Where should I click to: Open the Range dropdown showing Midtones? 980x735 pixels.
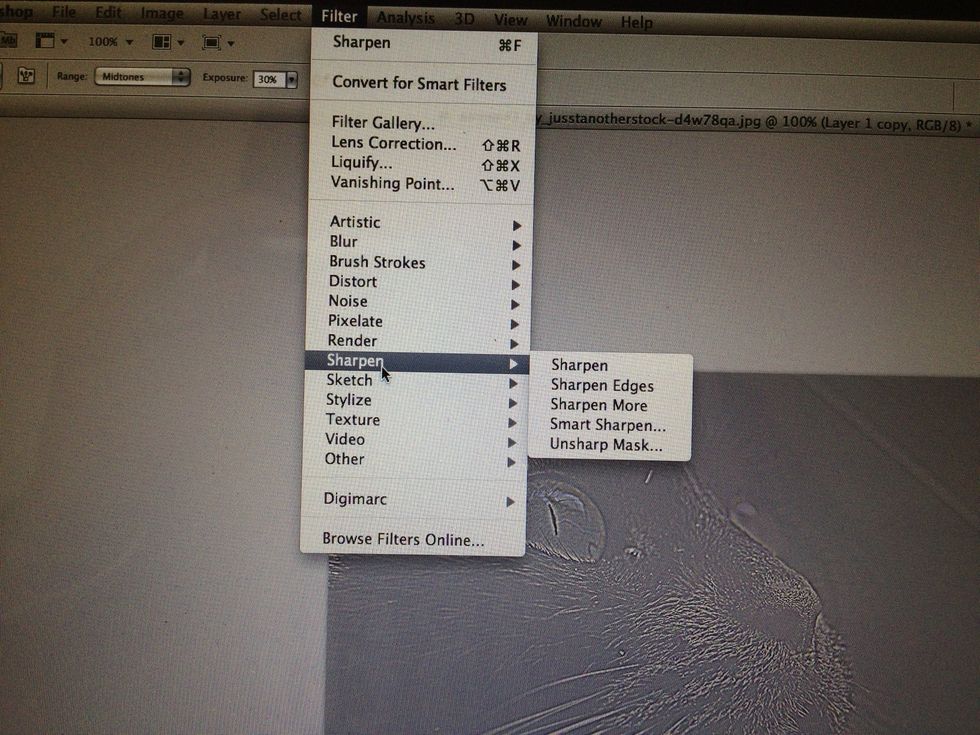pyautogui.click(x=142, y=74)
